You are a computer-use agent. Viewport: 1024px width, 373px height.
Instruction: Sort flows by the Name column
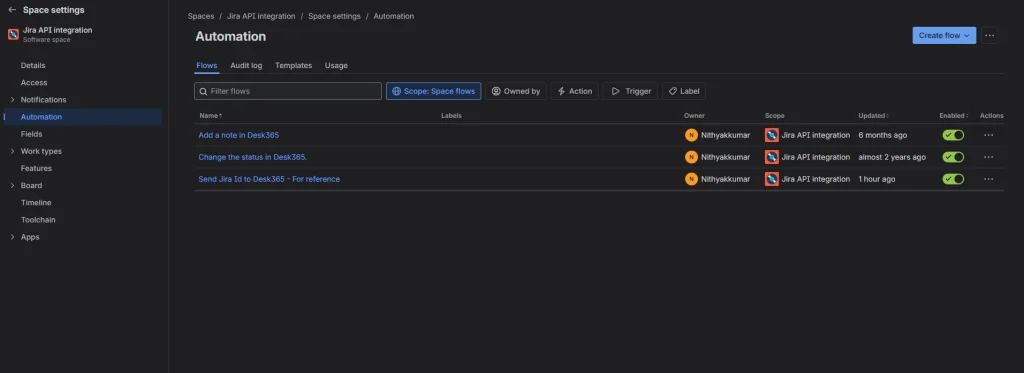pos(210,116)
